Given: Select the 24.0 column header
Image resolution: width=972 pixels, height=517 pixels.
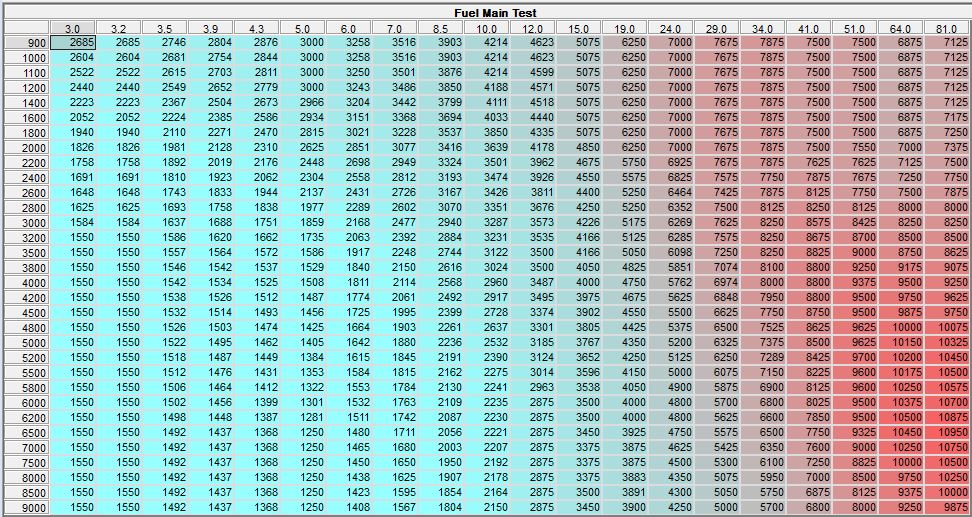Looking at the screenshot, I should 671,28.
